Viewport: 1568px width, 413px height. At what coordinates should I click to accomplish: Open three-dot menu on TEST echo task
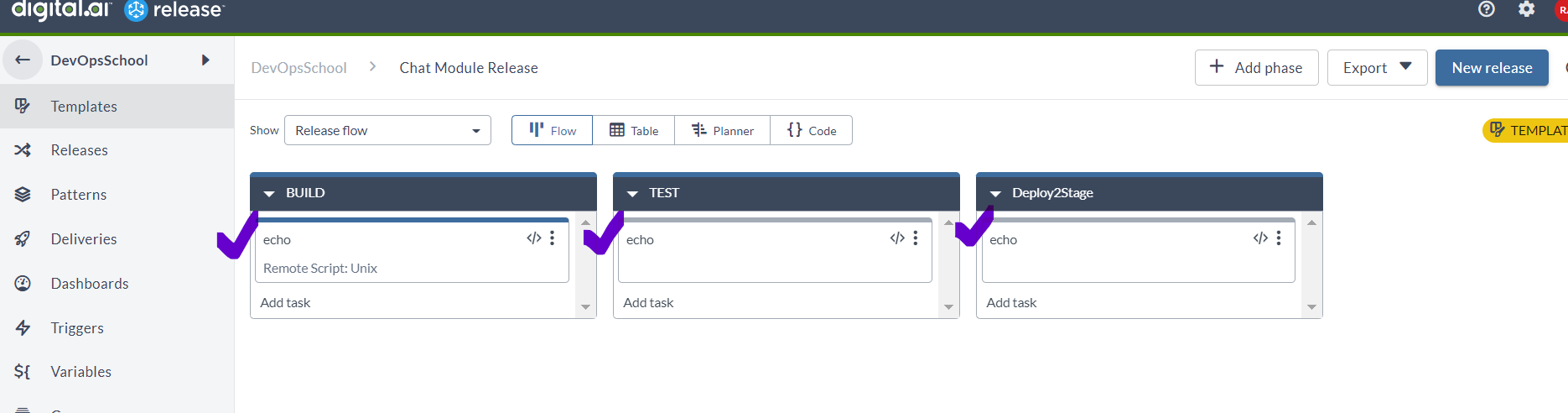(x=916, y=238)
